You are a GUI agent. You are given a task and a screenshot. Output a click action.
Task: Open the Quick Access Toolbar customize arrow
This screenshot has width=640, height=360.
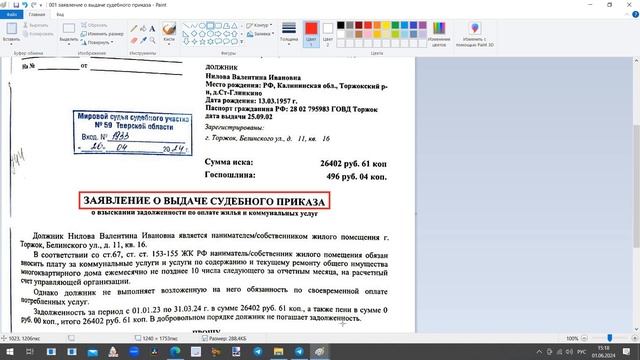click(x=41, y=5)
